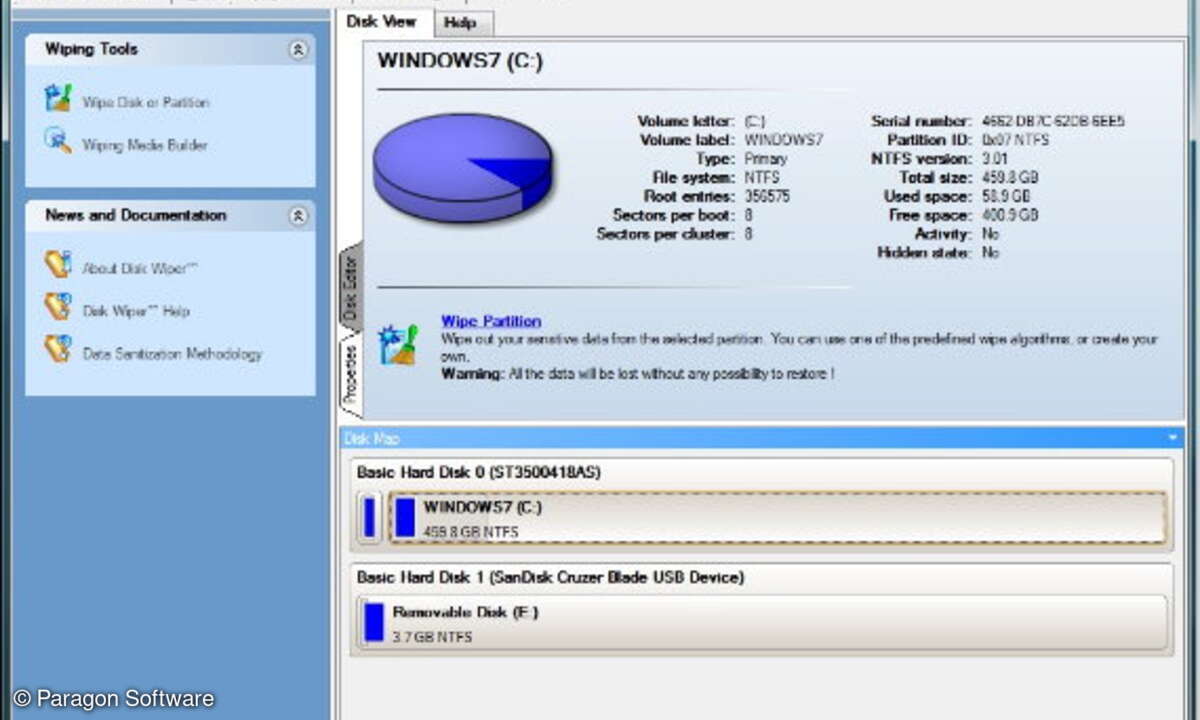
Task: Collapse the Wiping Tools panel
Action: (298, 50)
